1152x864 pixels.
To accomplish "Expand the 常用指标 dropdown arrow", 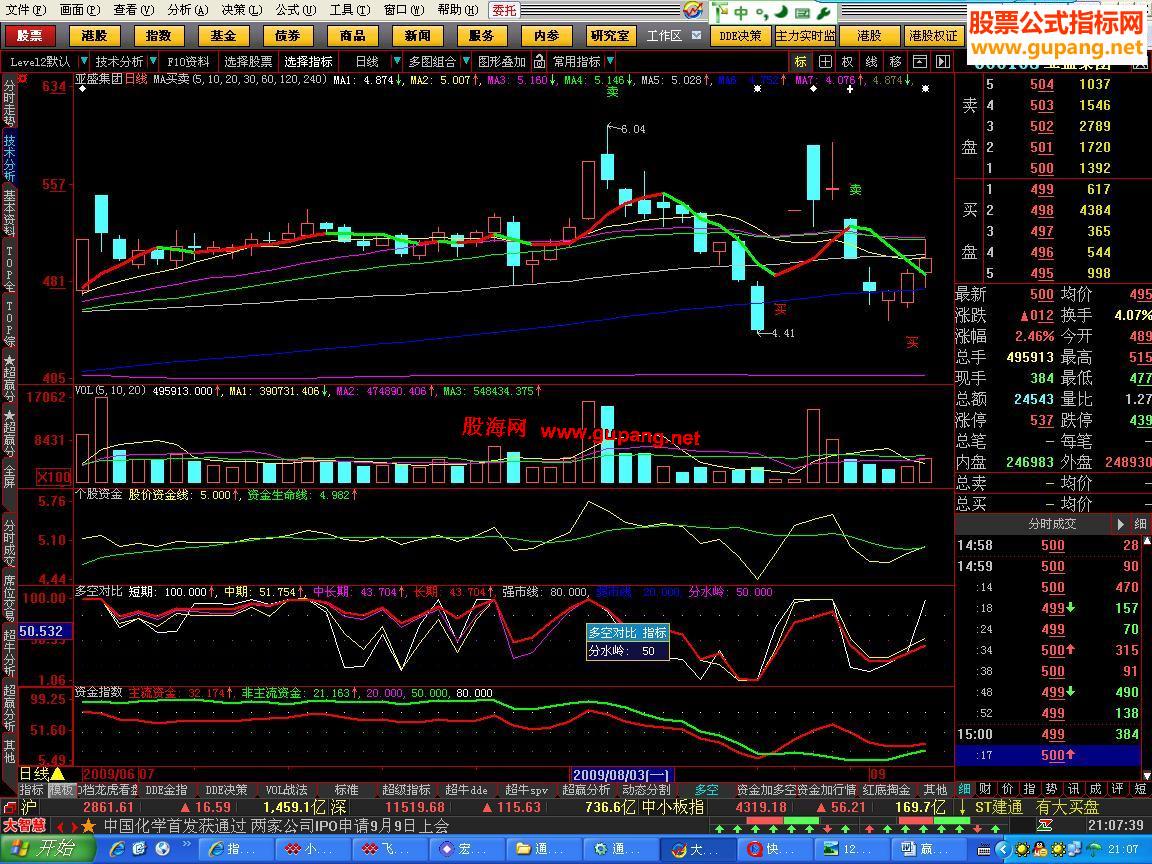I will [x=610, y=62].
